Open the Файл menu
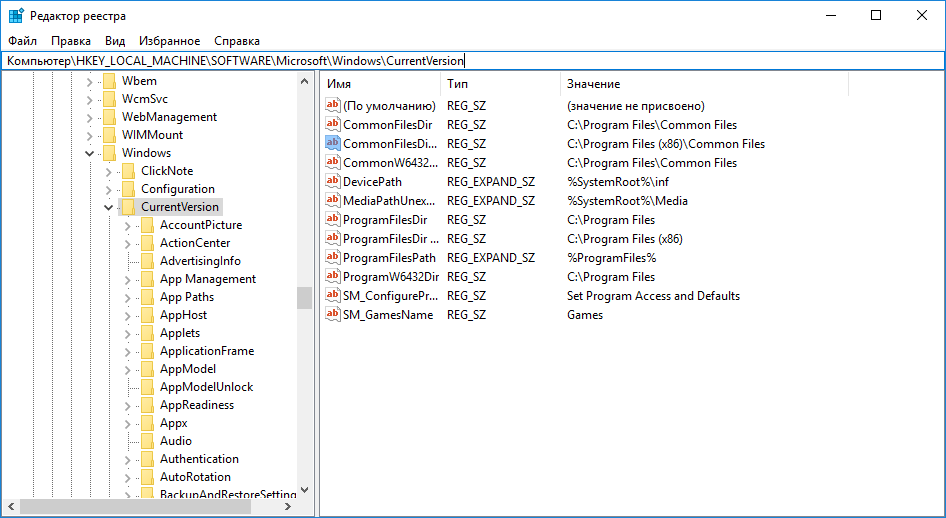This screenshot has height=518, width=946. point(22,41)
